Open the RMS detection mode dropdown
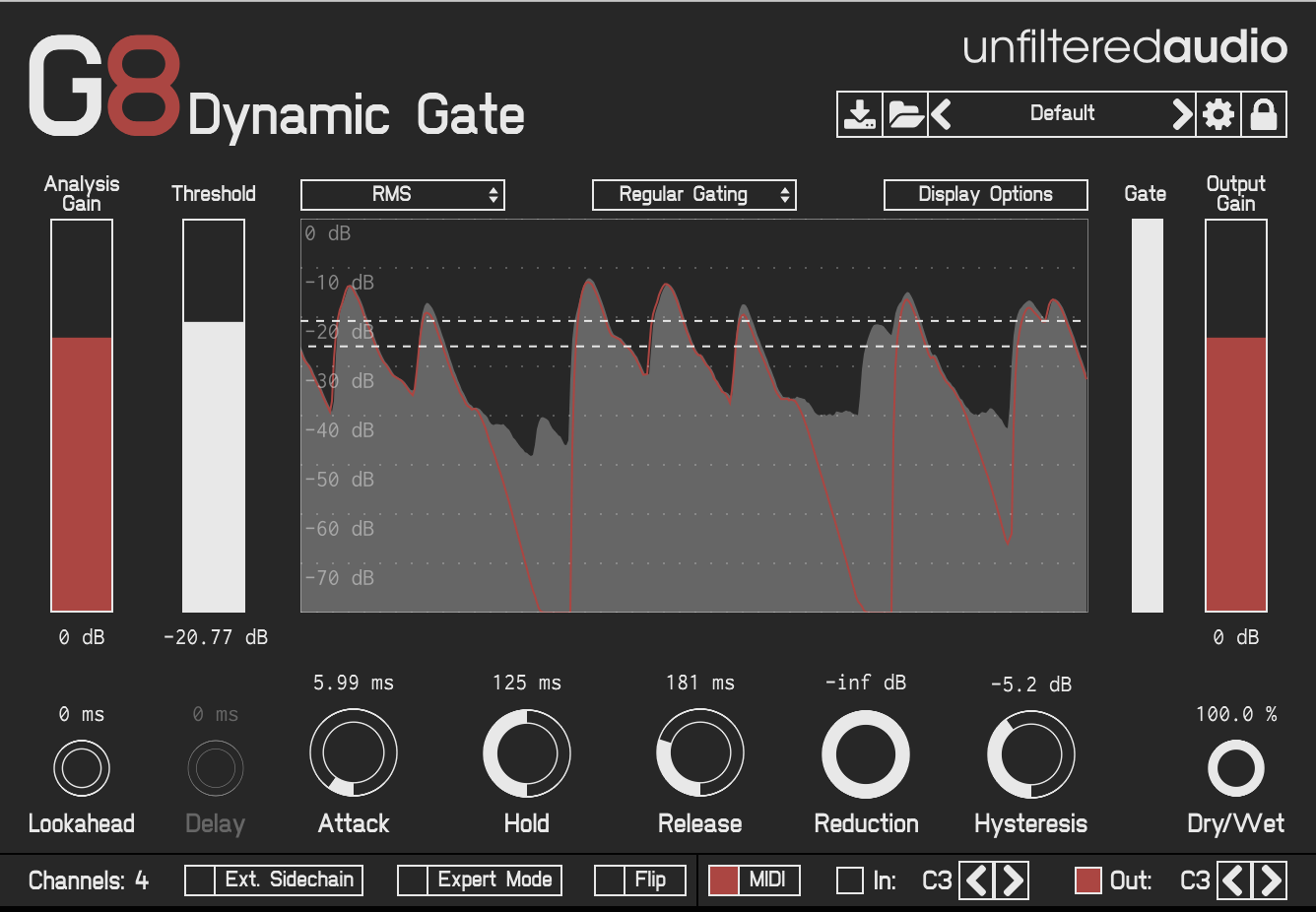 pos(403,195)
